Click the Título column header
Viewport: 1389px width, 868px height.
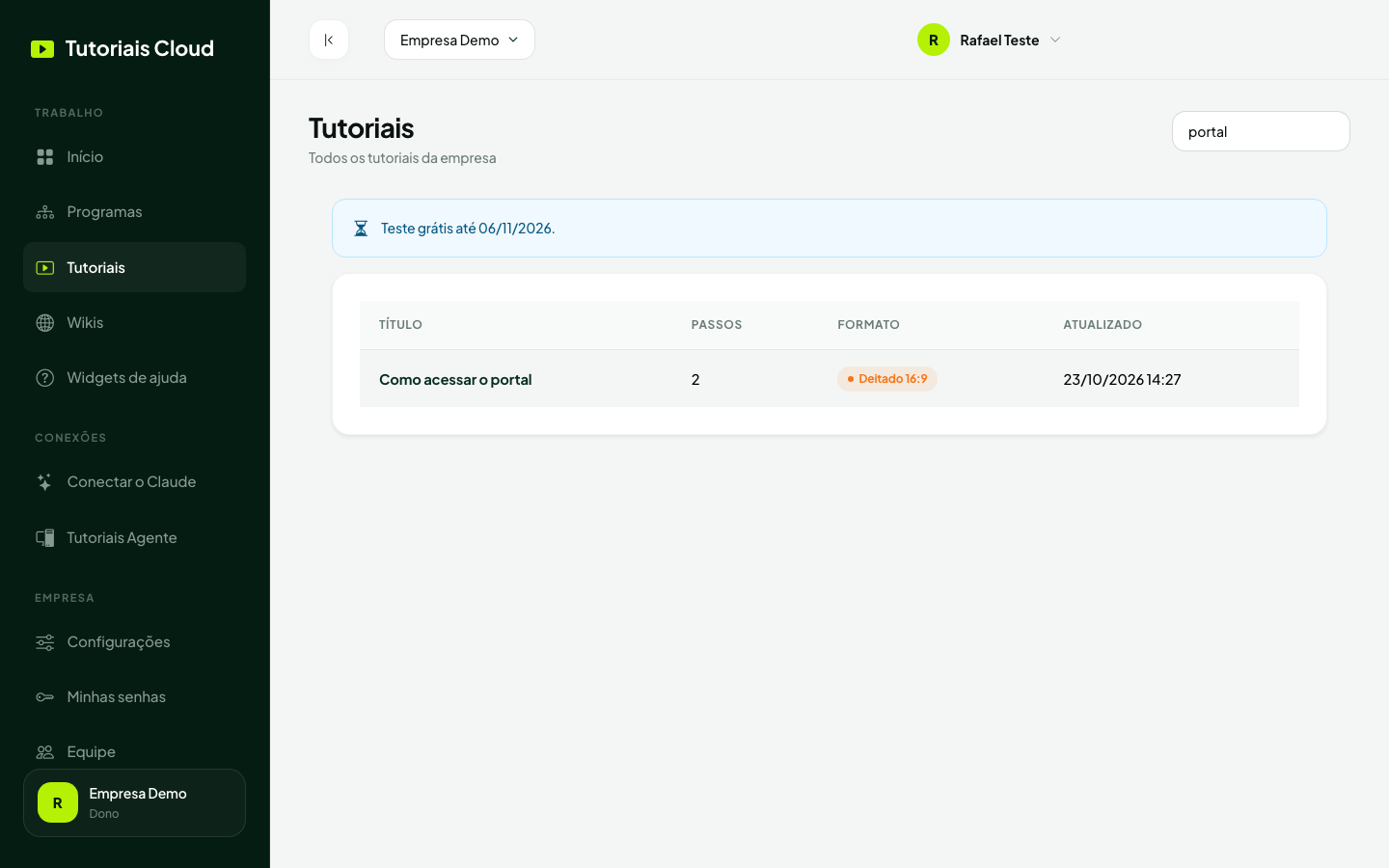(x=400, y=325)
